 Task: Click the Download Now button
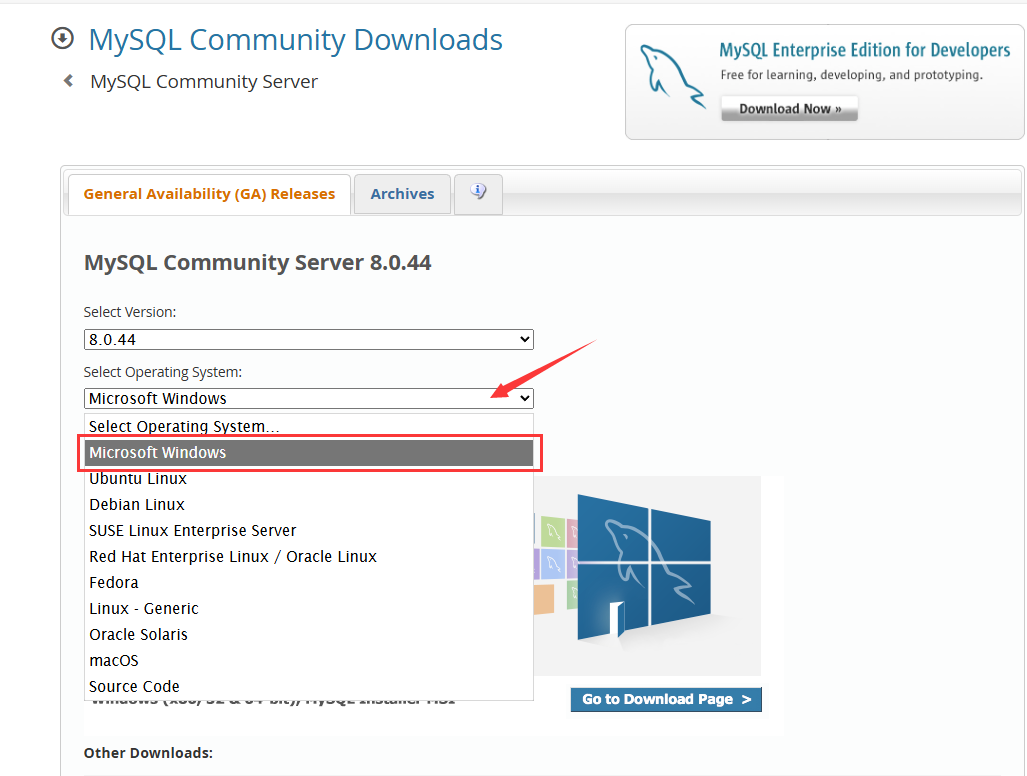(x=789, y=109)
